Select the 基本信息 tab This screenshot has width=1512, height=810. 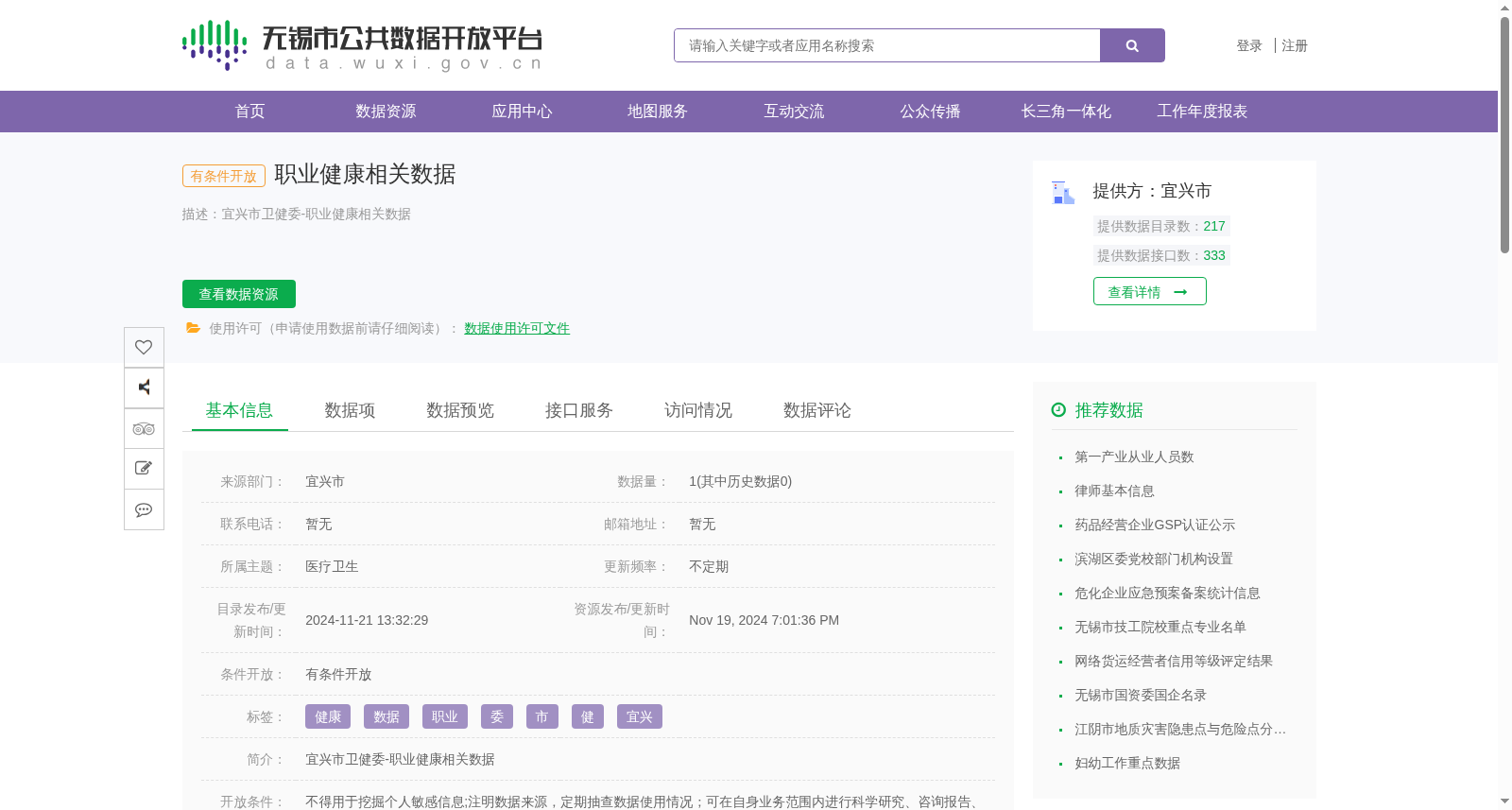pos(239,410)
